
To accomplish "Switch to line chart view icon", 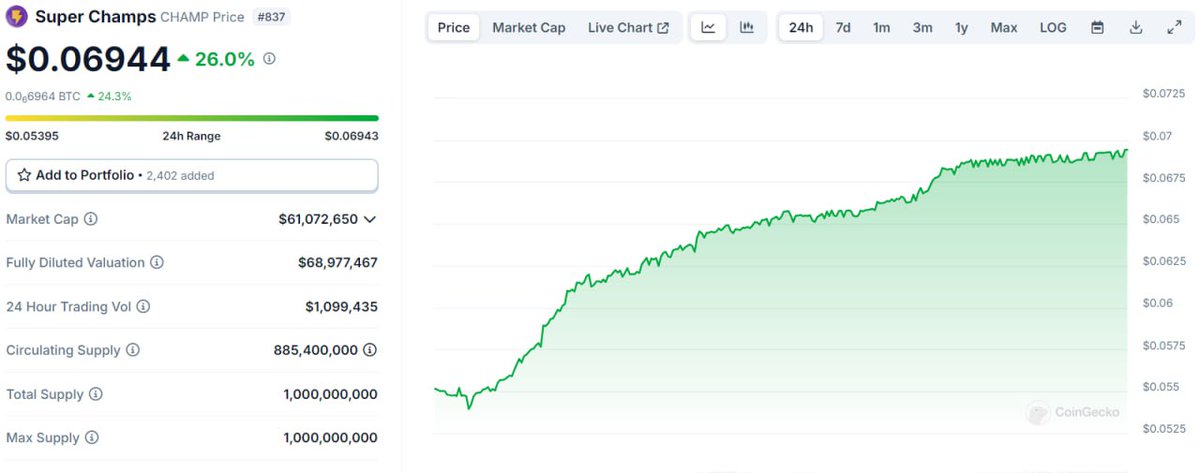I will [708, 27].
